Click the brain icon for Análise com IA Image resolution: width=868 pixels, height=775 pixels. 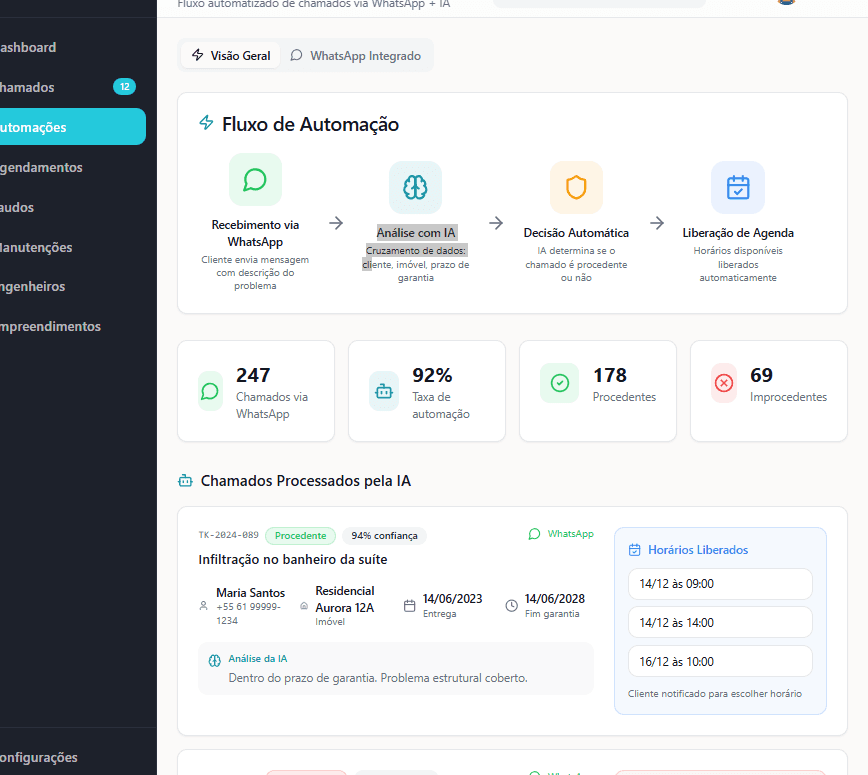coord(415,187)
